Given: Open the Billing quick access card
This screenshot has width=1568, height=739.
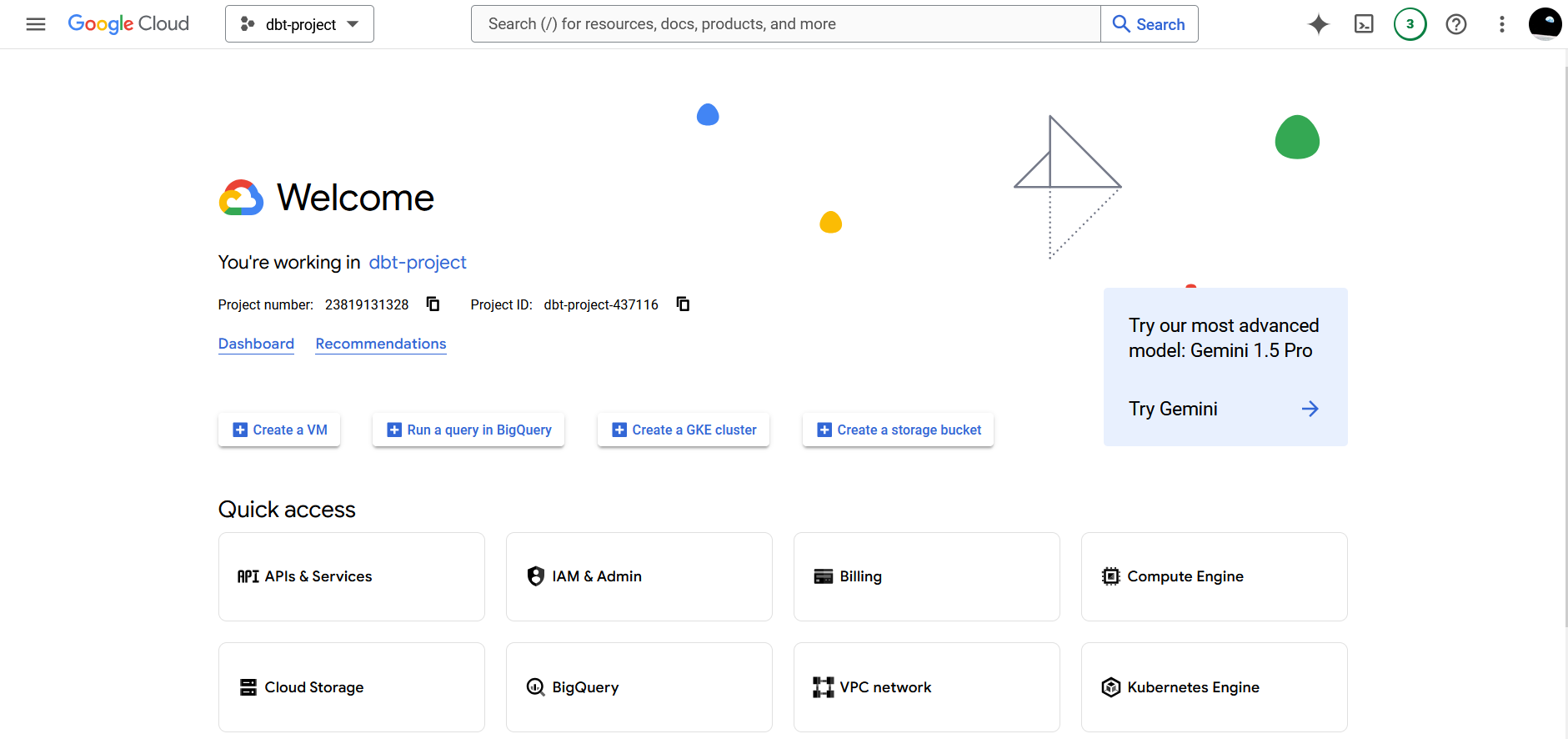Looking at the screenshot, I should (x=927, y=576).
